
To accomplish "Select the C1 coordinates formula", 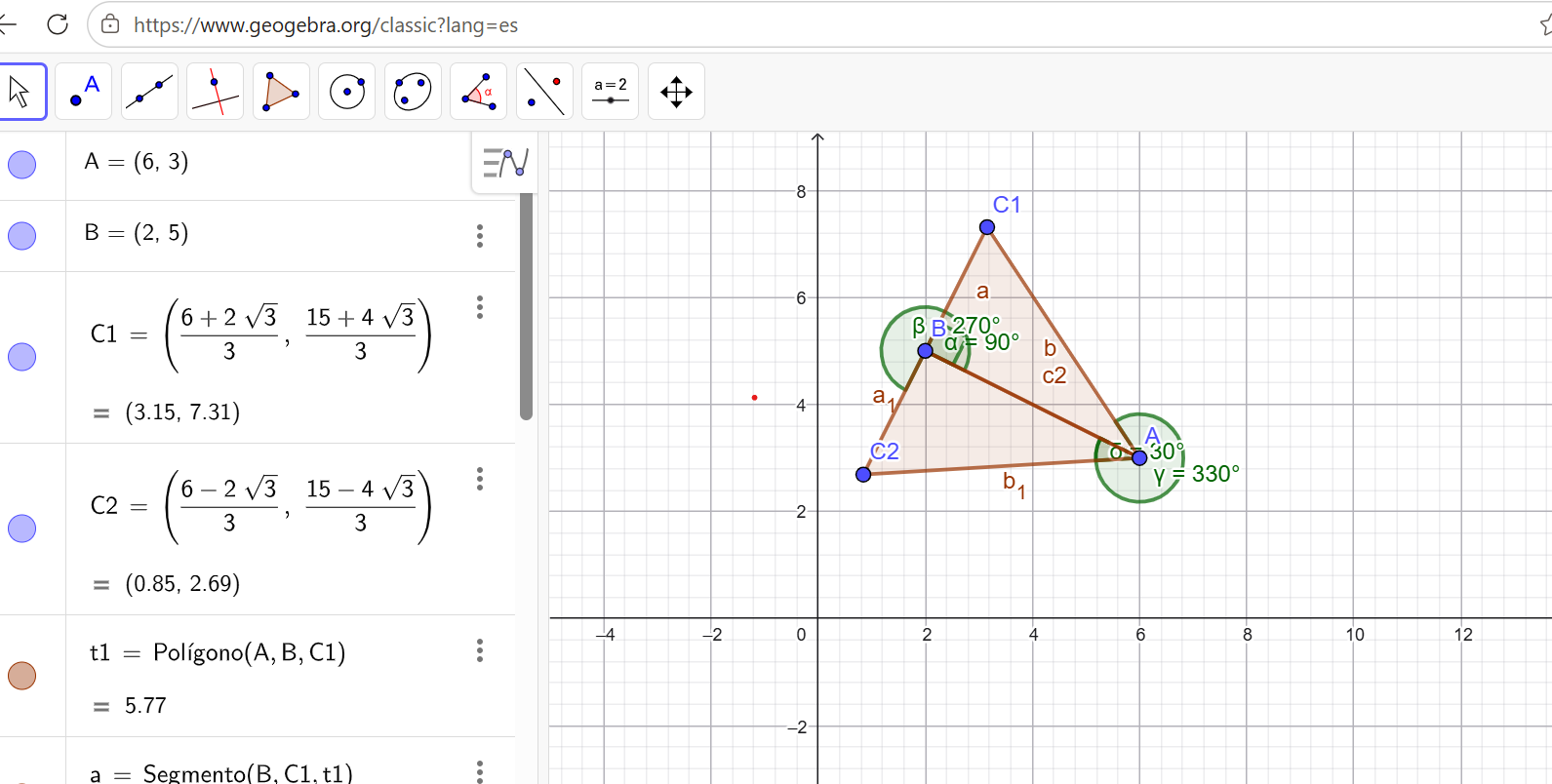I will 261,334.
